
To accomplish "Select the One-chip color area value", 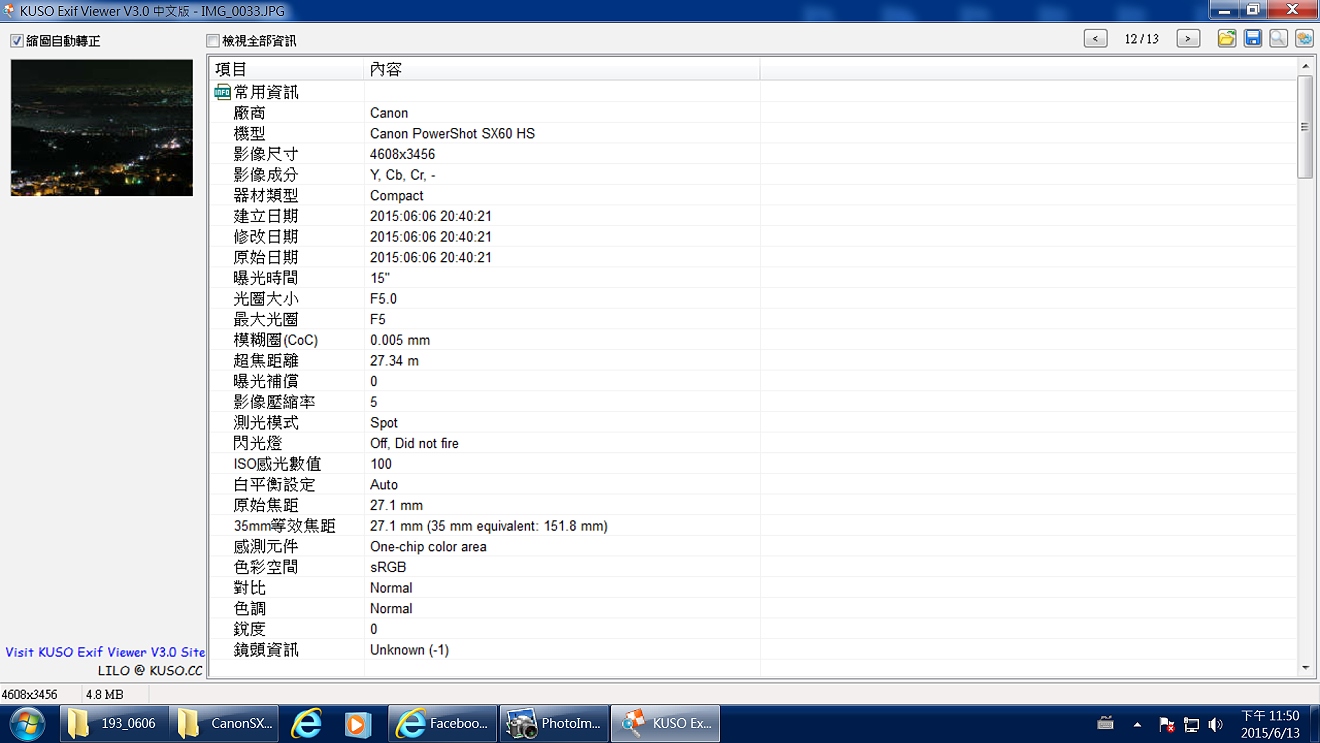I will point(428,547).
